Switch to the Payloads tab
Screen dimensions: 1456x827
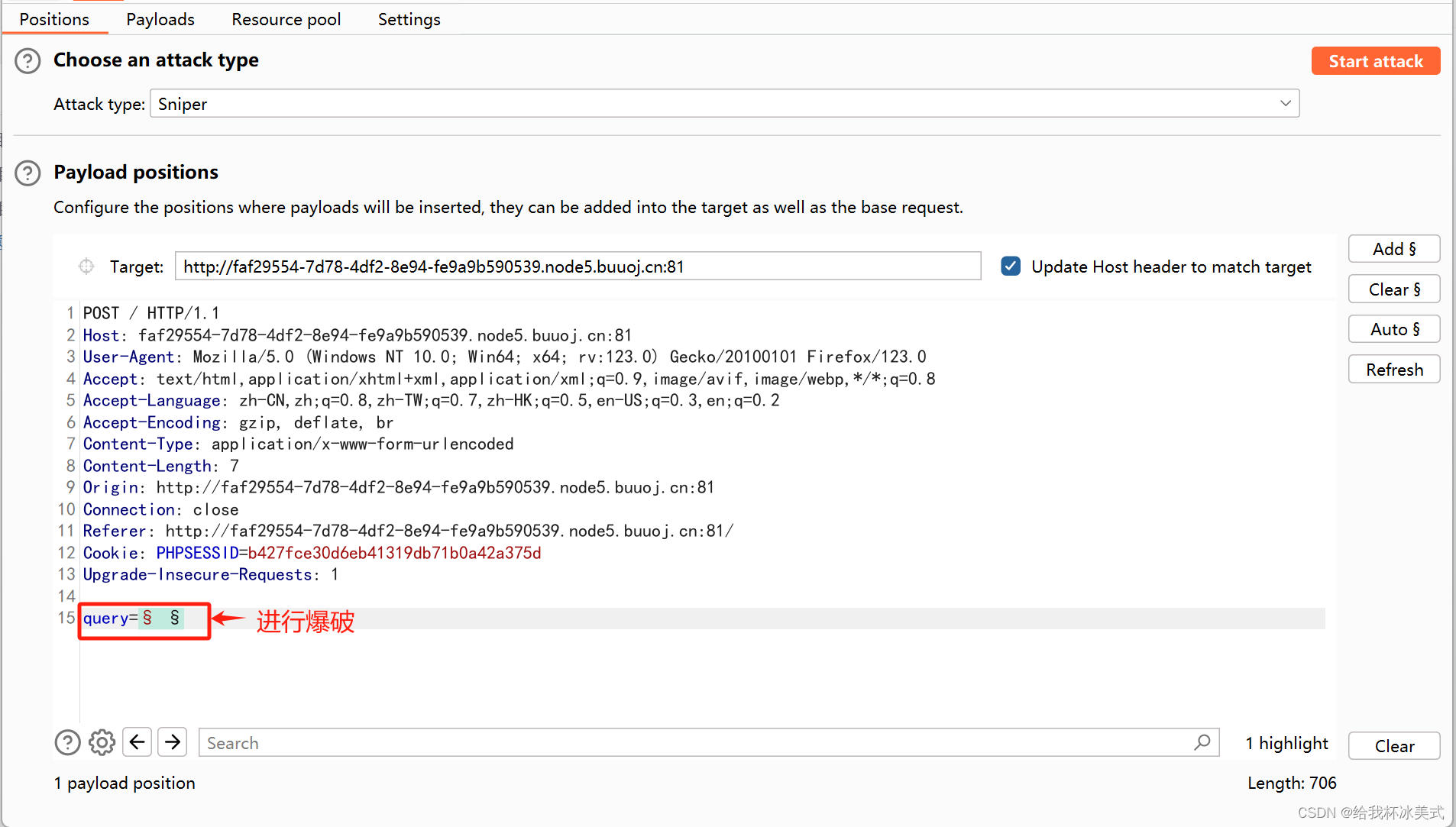coord(160,19)
